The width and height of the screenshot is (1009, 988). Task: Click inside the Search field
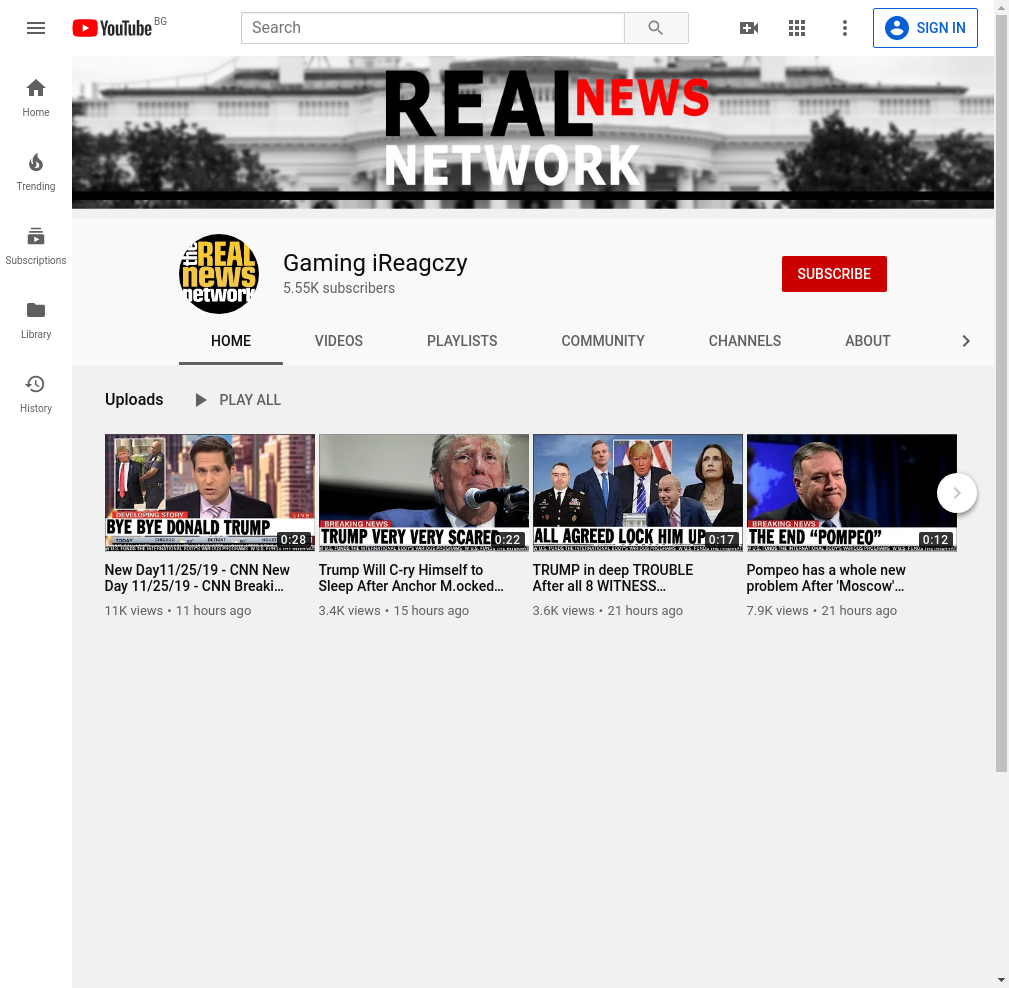tap(433, 28)
